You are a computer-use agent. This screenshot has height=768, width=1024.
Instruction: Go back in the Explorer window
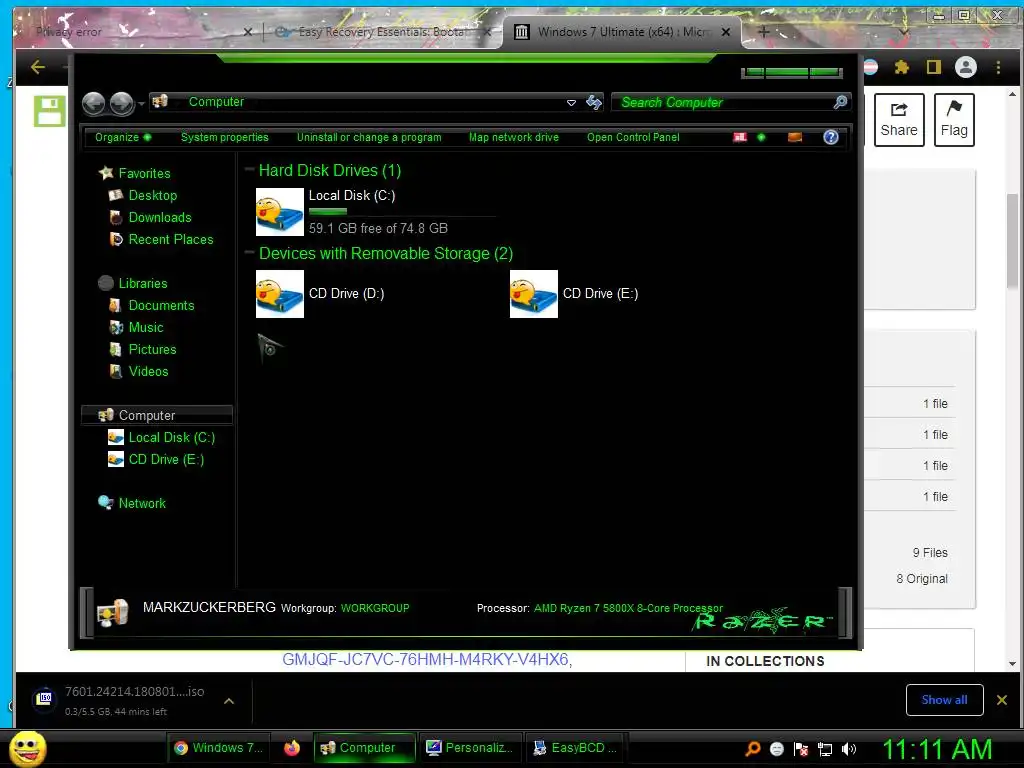click(93, 103)
